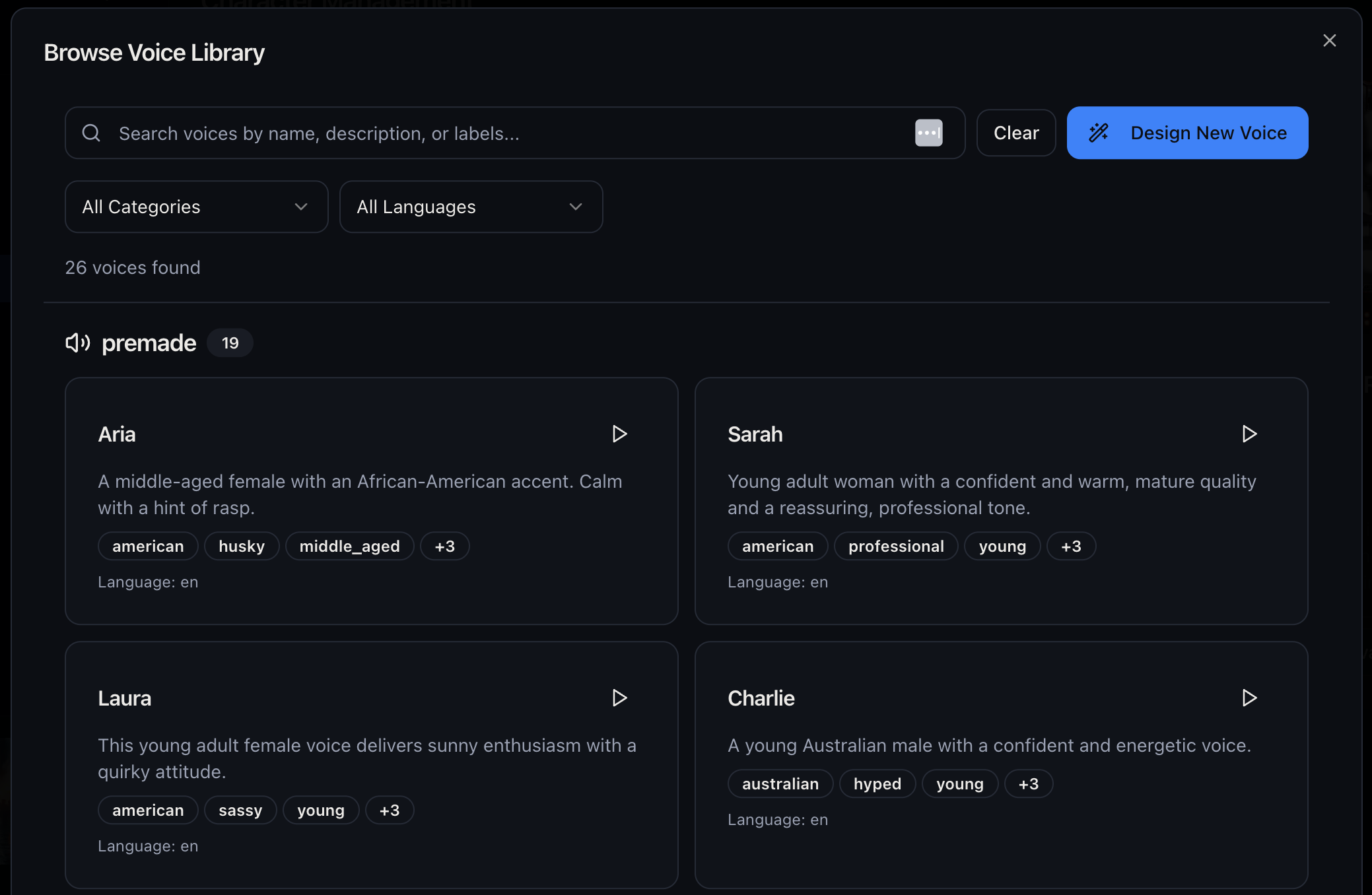Close the Browse Voice Library dialog
1372x895 pixels.
click(1329, 40)
